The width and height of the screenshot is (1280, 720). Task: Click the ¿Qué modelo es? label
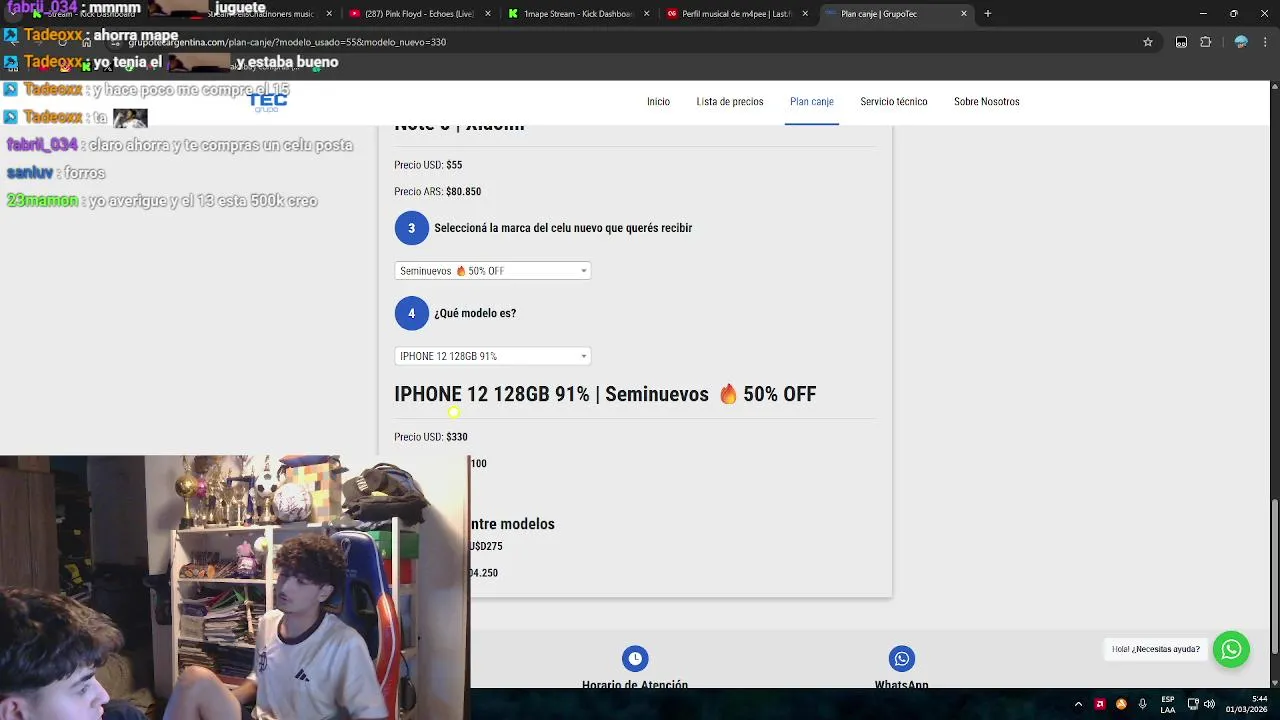pos(475,313)
